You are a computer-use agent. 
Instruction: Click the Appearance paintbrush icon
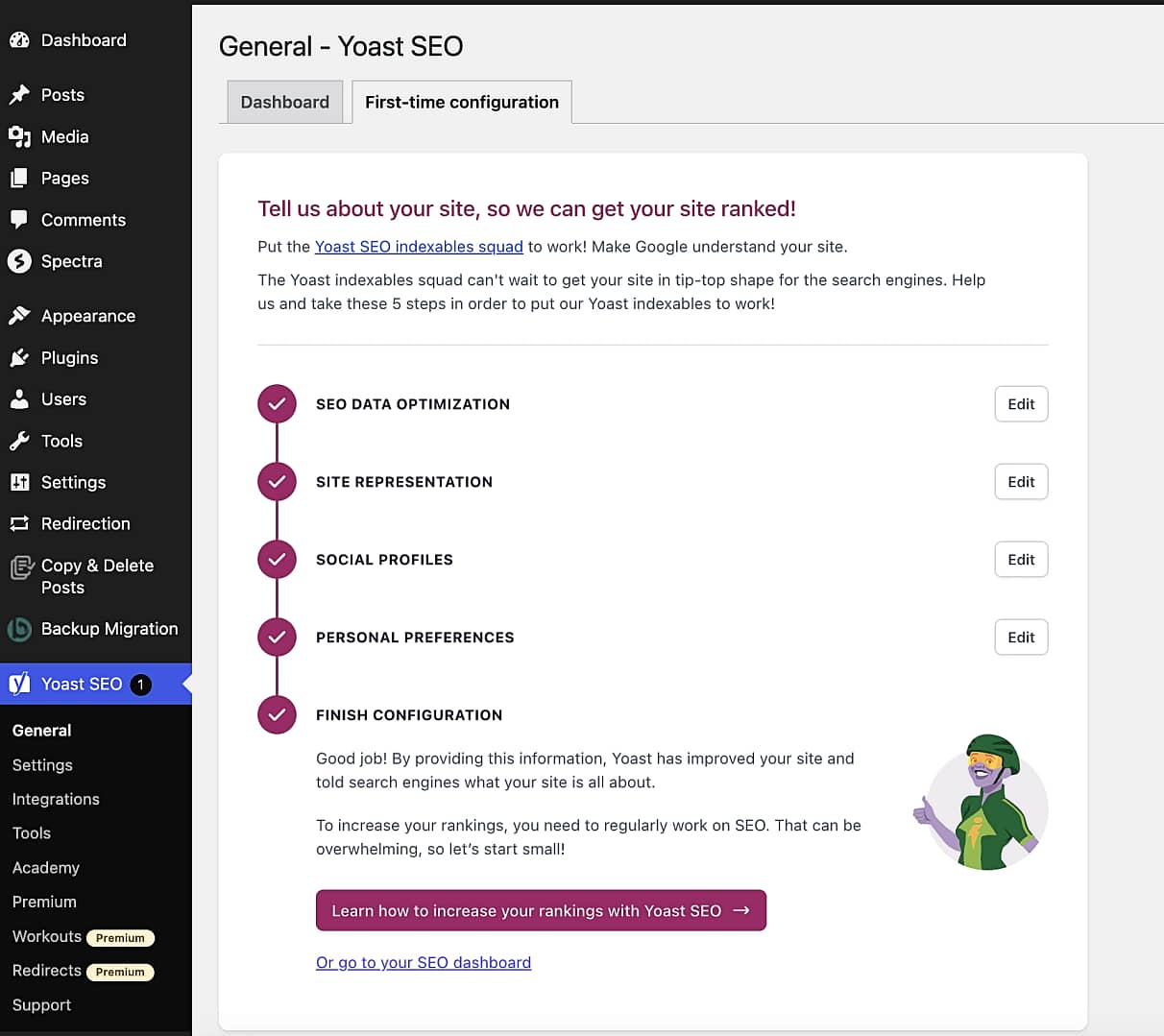[19, 316]
